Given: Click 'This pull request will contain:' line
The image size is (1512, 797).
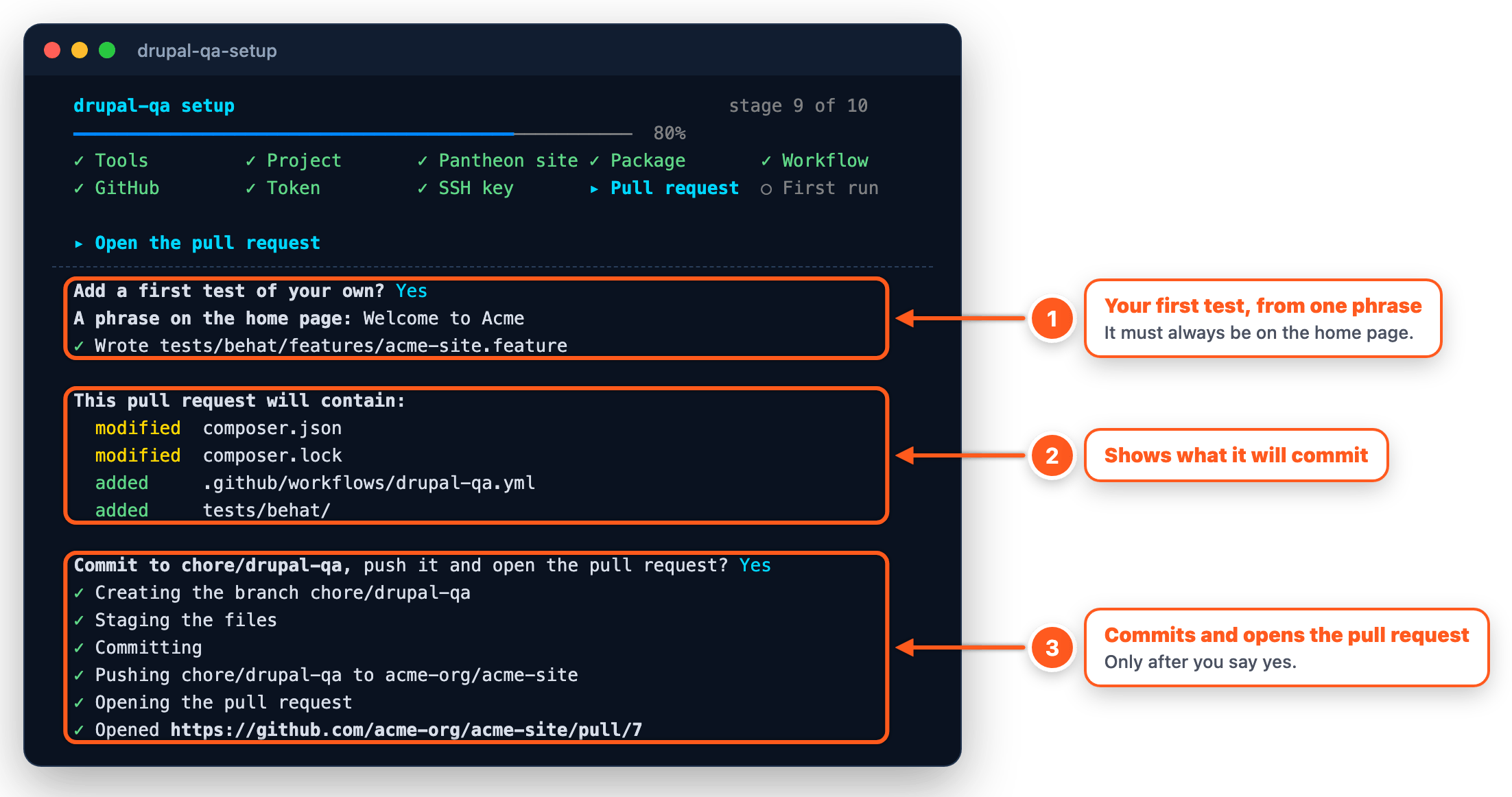Looking at the screenshot, I should point(239,401).
